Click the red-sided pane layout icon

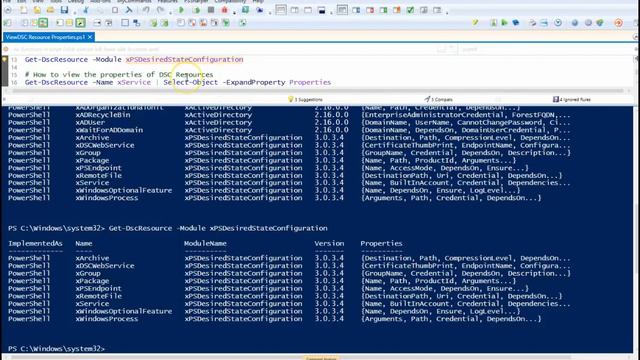point(370,10)
